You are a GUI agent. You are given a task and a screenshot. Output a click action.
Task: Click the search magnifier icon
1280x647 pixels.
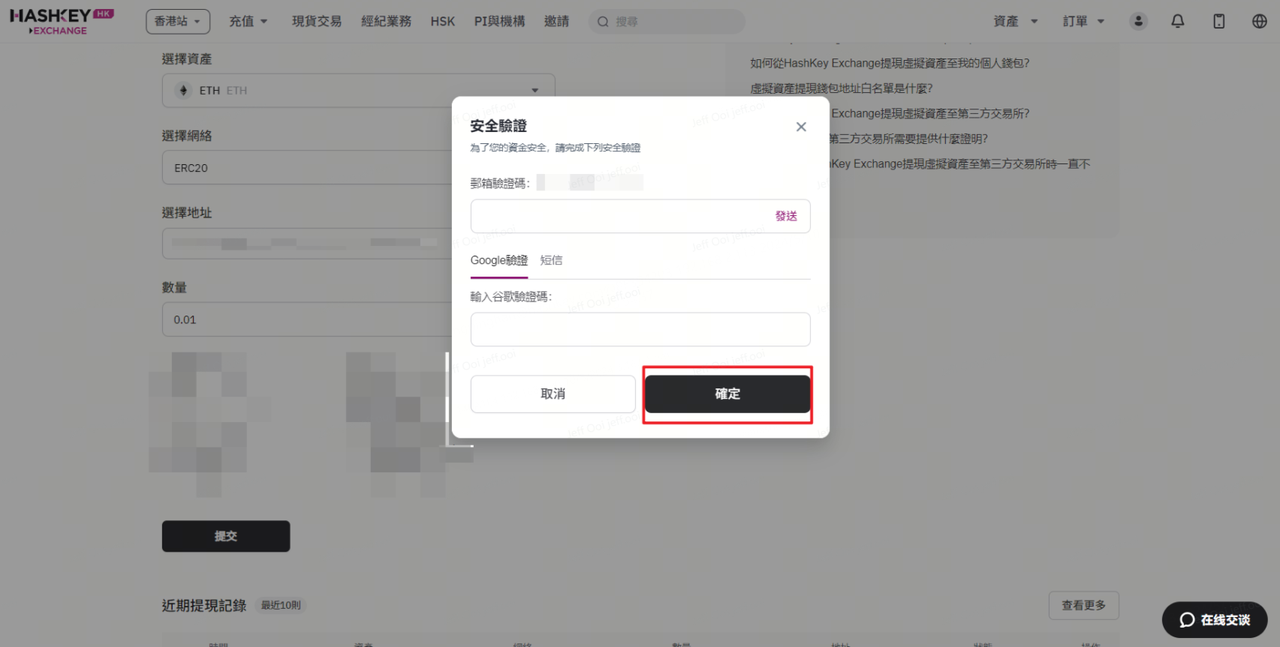tap(603, 21)
